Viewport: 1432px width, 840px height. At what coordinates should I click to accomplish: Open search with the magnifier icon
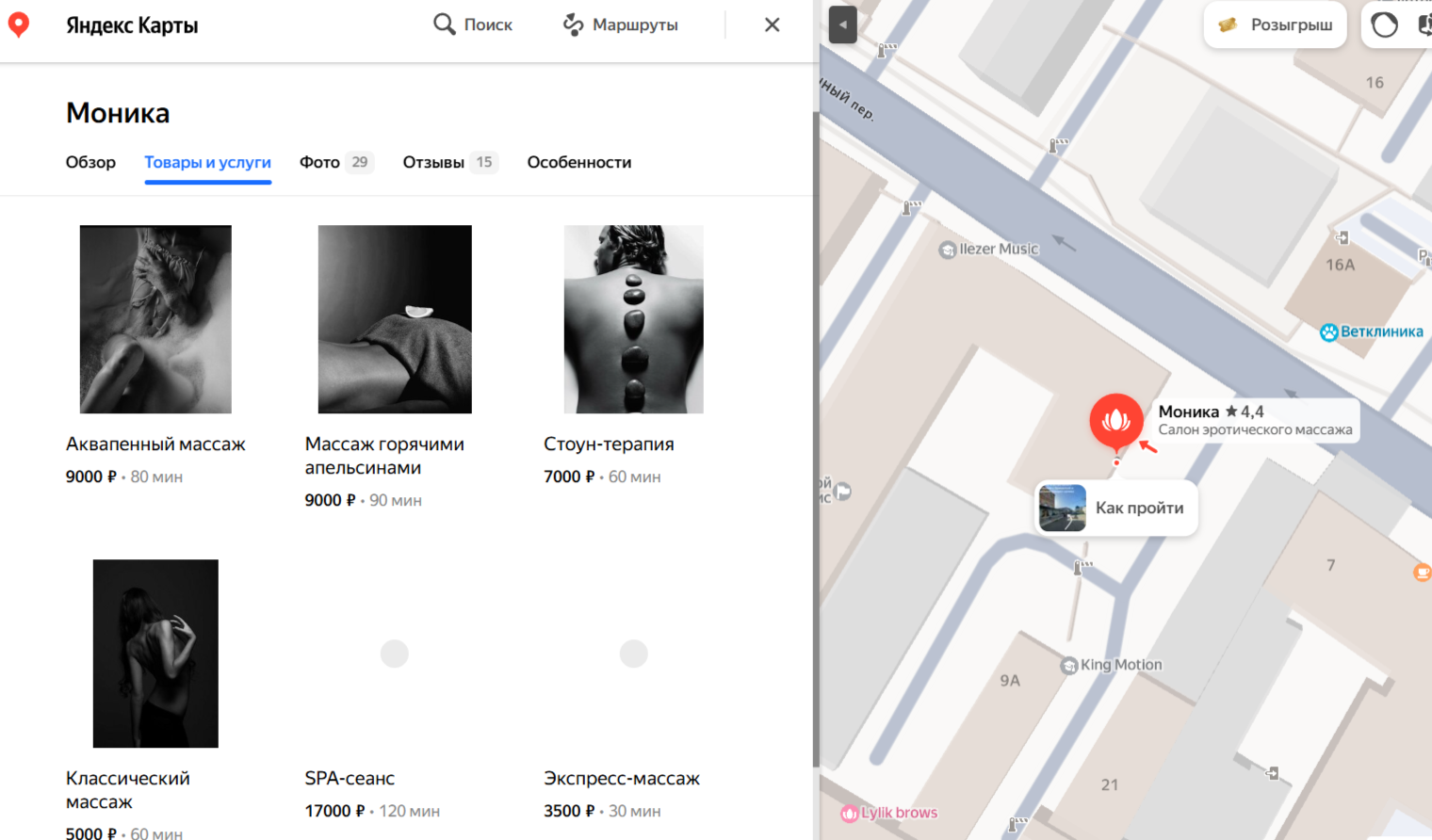(x=444, y=24)
